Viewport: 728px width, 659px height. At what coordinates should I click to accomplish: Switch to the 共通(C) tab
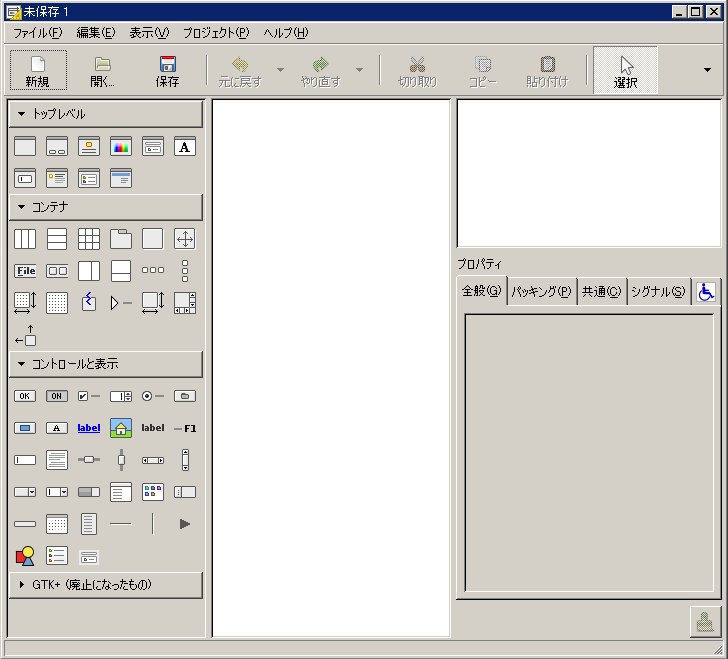(601, 292)
